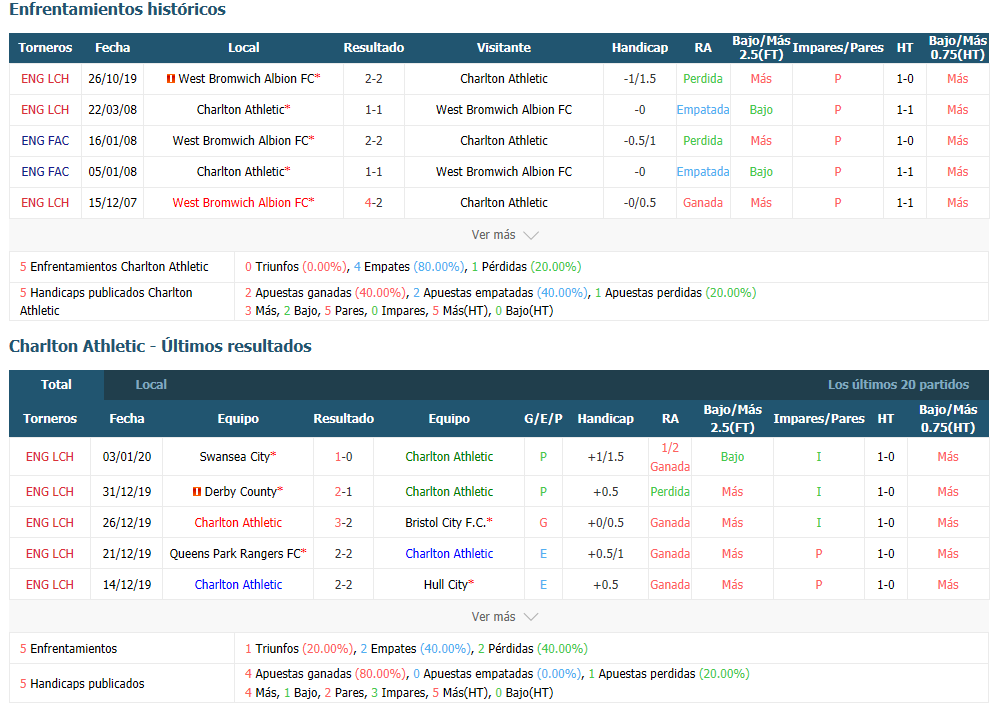This screenshot has width=999, height=711.
Task: Click the 2-1 result against Derby County
Action: pyautogui.click(x=343, y=492)
